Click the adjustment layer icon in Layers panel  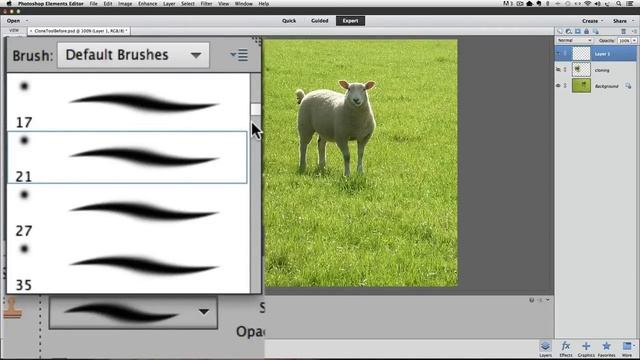[569, 31]
